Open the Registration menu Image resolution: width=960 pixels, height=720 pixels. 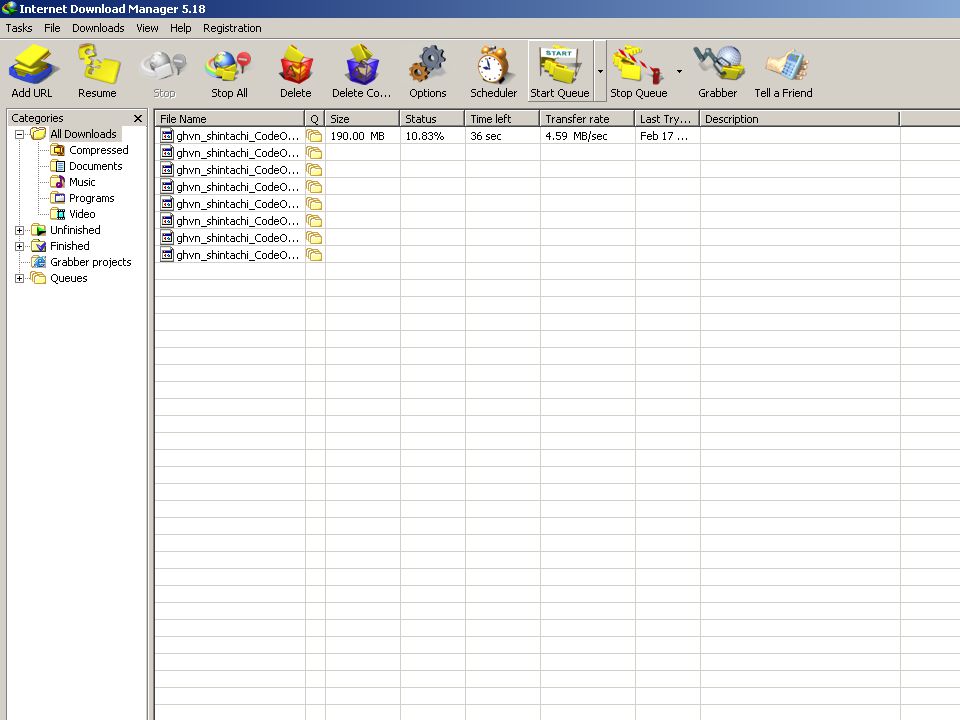(232, 28)
